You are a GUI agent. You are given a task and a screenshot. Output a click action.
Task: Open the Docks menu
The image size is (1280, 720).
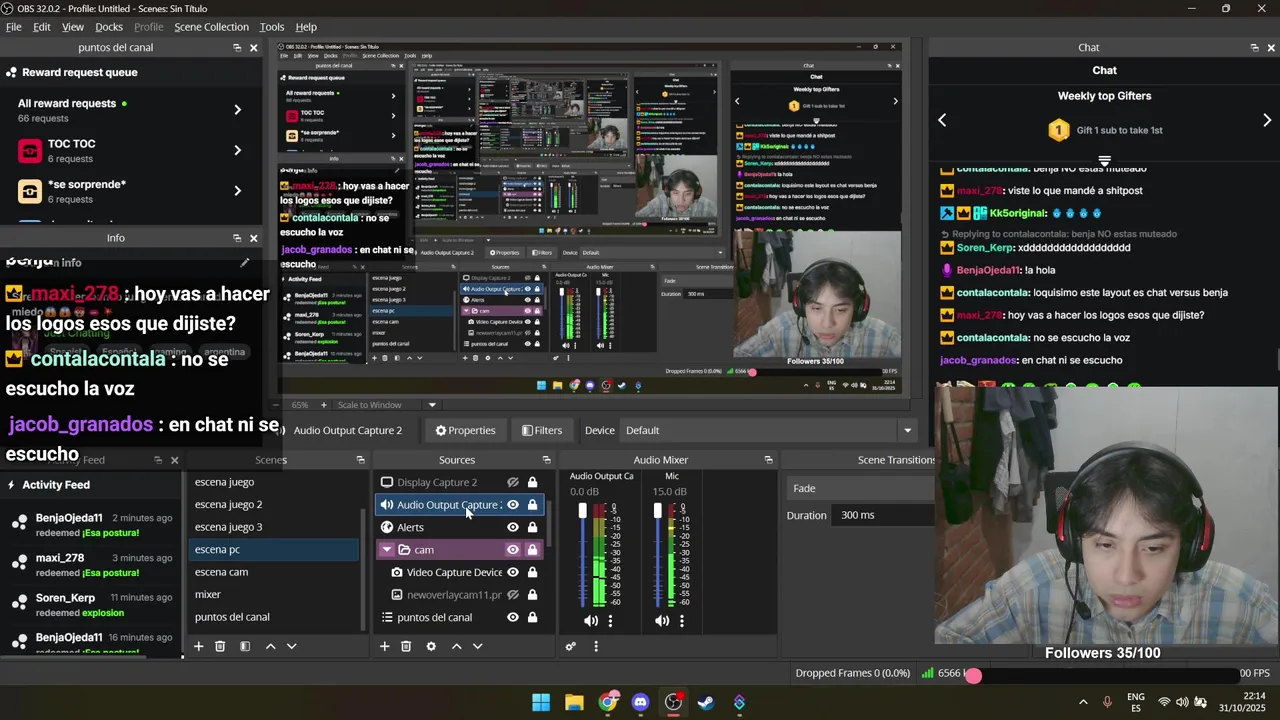click(109, 27)
